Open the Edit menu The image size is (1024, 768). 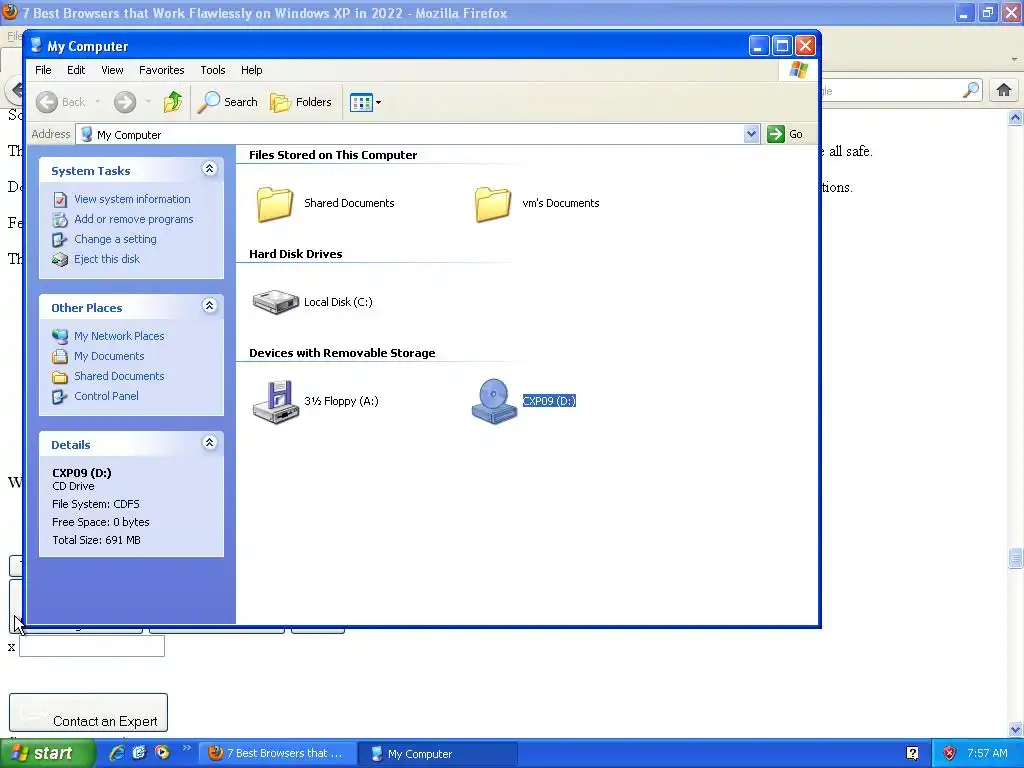[76, 70]
